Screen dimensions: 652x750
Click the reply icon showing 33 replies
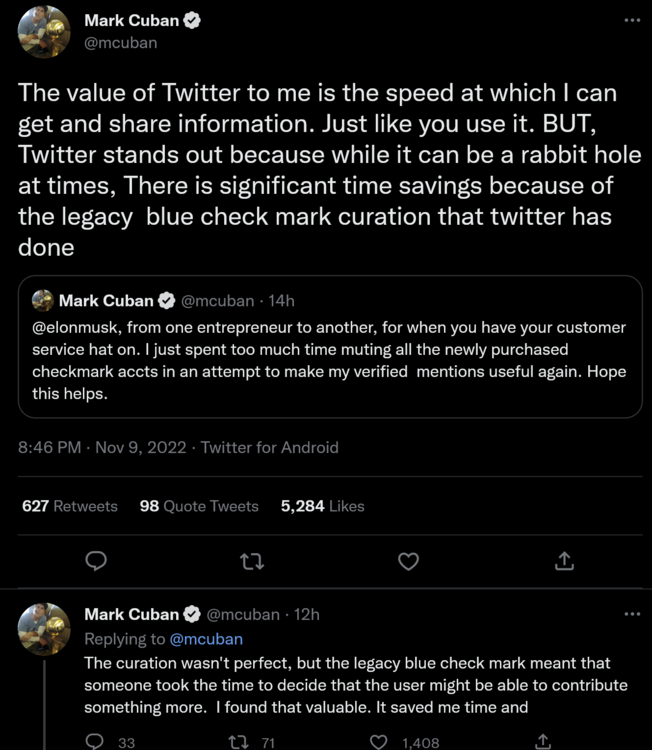click(95, 741)
